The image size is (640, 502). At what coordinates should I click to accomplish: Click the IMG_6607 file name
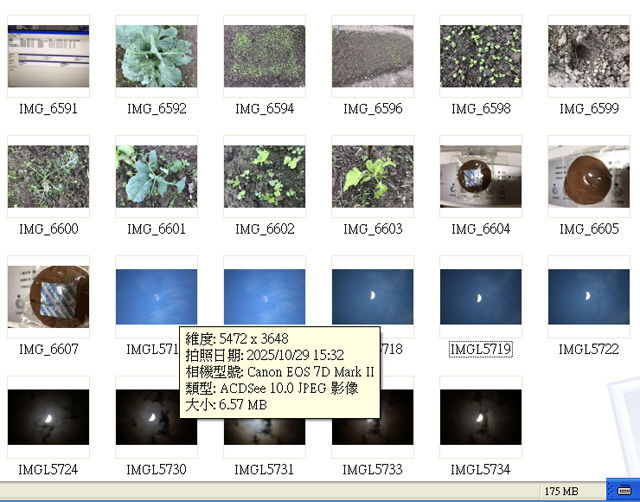pos(48,349)
